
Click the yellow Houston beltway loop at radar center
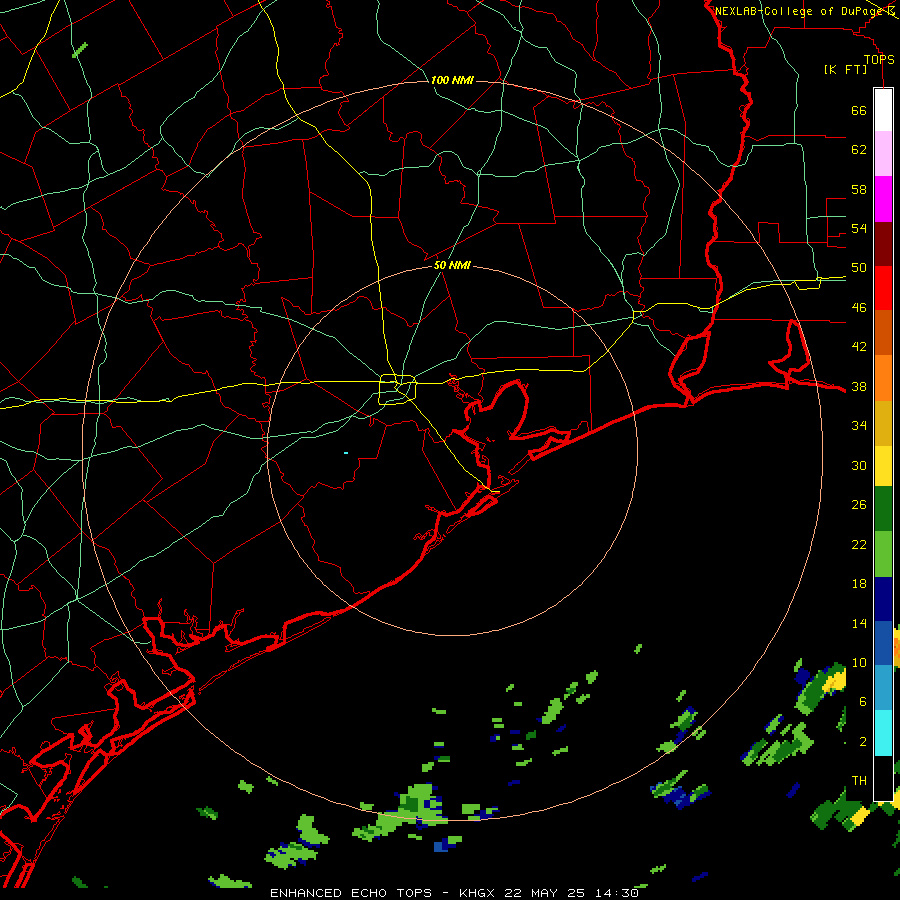[x=398, y=389]
